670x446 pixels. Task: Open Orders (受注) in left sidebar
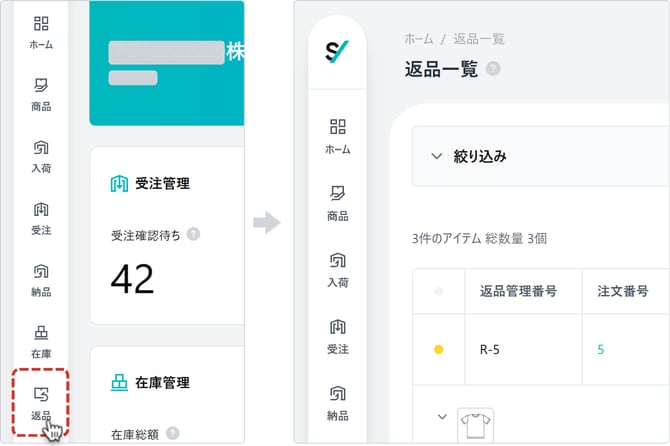pos(41,216)
